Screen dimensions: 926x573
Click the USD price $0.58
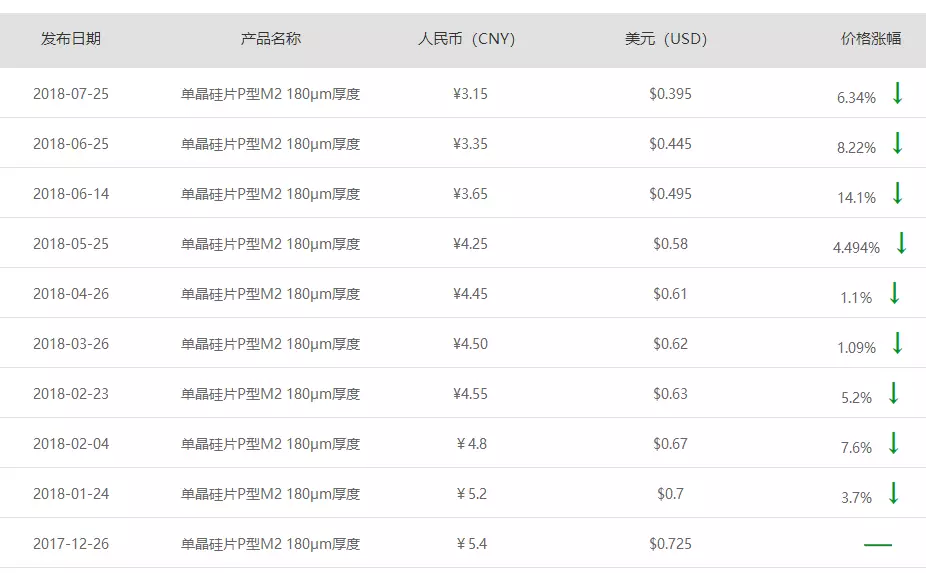pos(670,244)
